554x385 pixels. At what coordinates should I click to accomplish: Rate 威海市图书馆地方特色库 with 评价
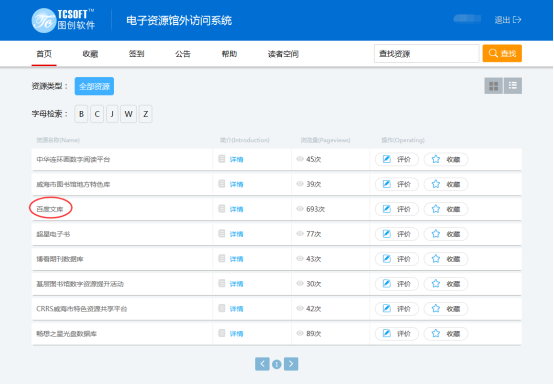(x=397, y=184)
